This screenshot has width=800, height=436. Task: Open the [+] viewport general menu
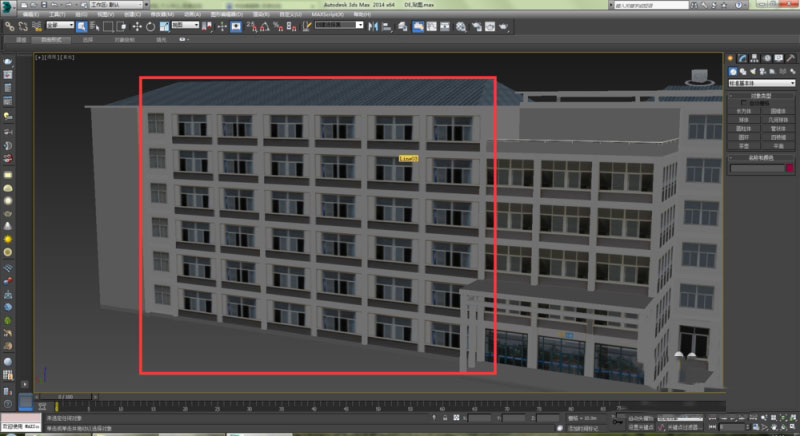[x=39, y=58]
